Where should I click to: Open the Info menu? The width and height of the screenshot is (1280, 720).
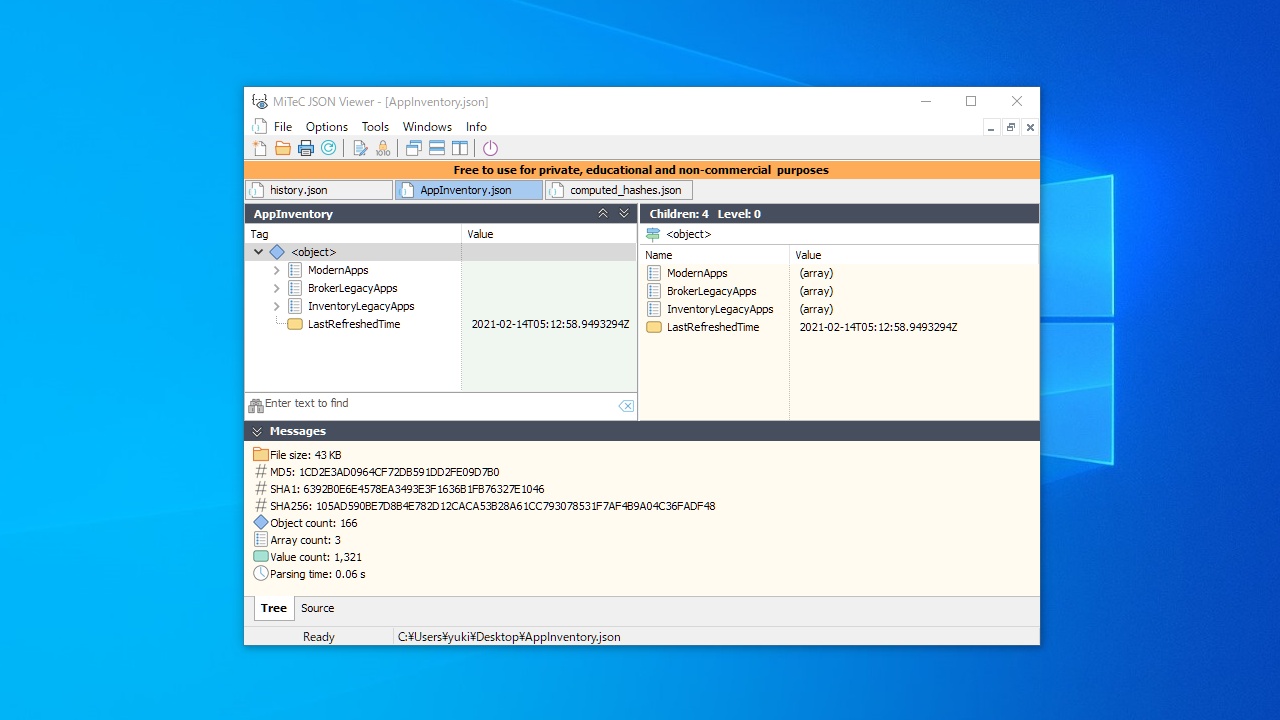476,127
